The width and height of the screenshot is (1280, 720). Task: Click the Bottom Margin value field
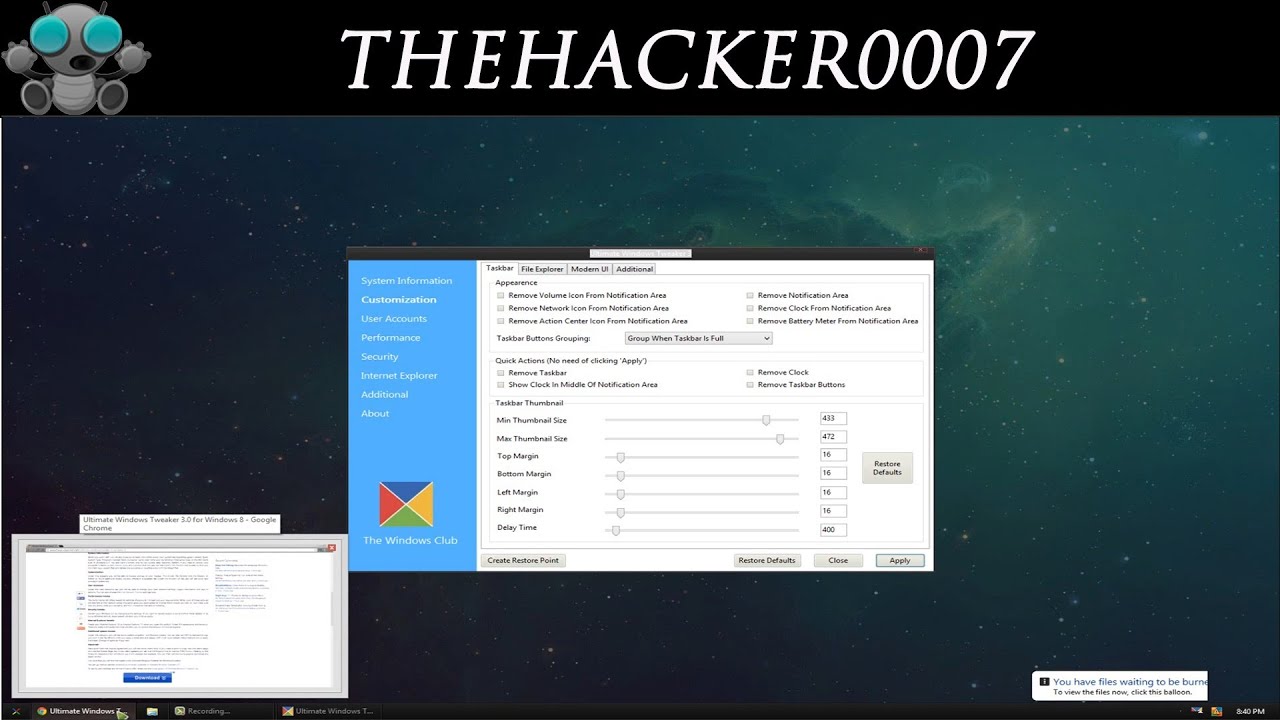(833, 473)
